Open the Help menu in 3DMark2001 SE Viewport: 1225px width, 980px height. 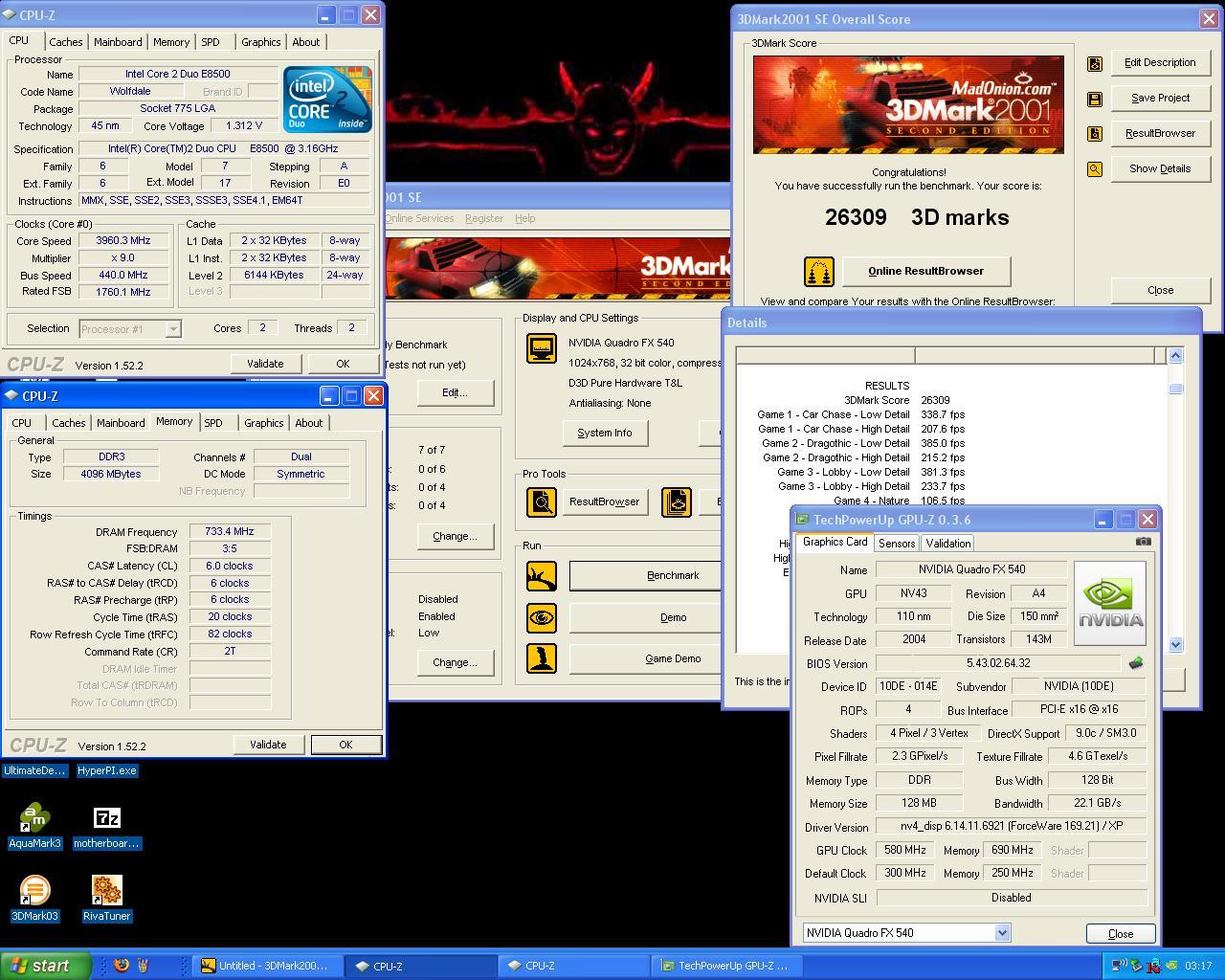(x=525, y=218)
